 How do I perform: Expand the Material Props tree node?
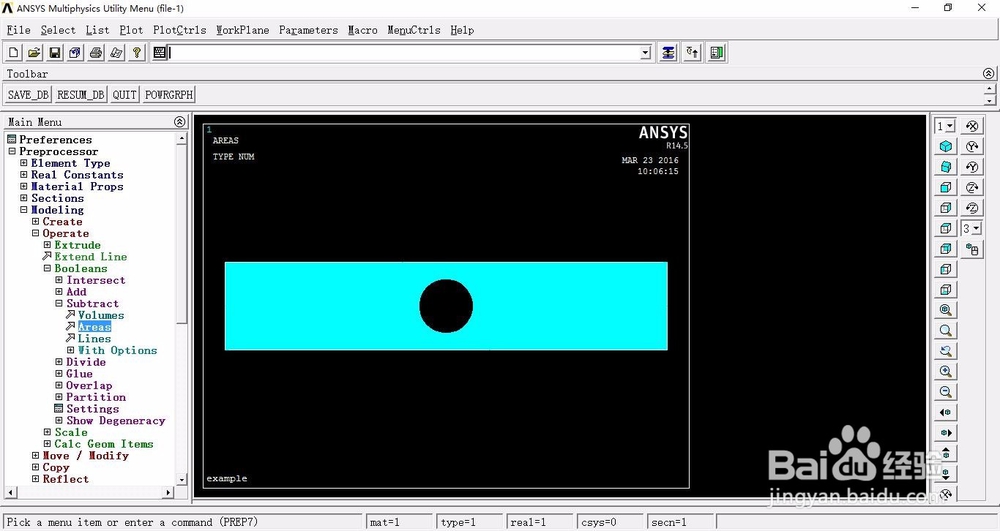point(24,187)
